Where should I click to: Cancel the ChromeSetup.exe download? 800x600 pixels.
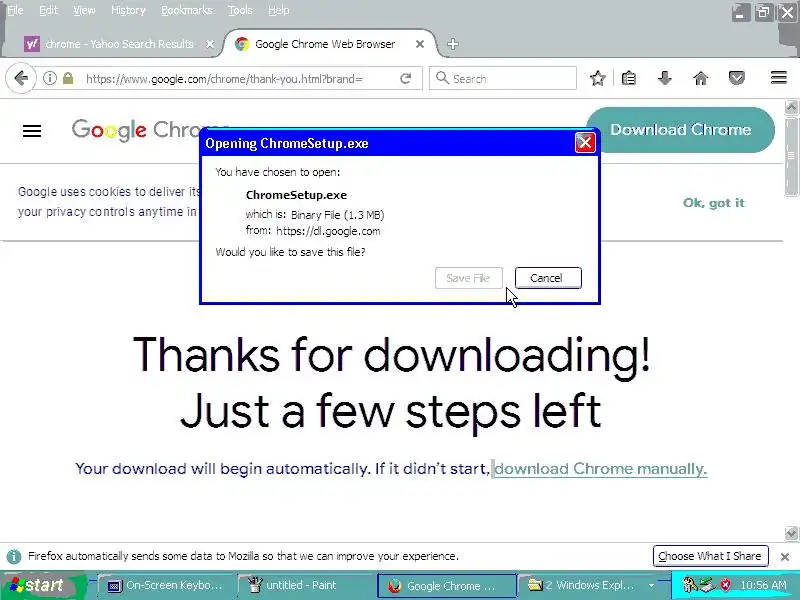coord(547,278)
